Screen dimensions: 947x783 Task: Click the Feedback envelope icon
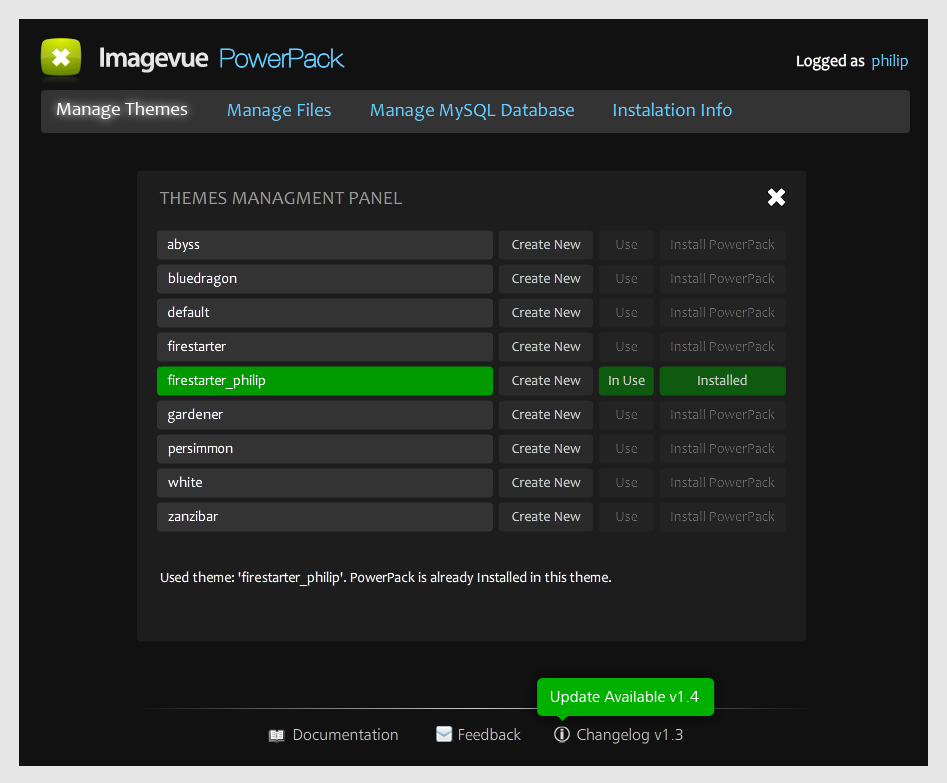(x=444, y=734)
